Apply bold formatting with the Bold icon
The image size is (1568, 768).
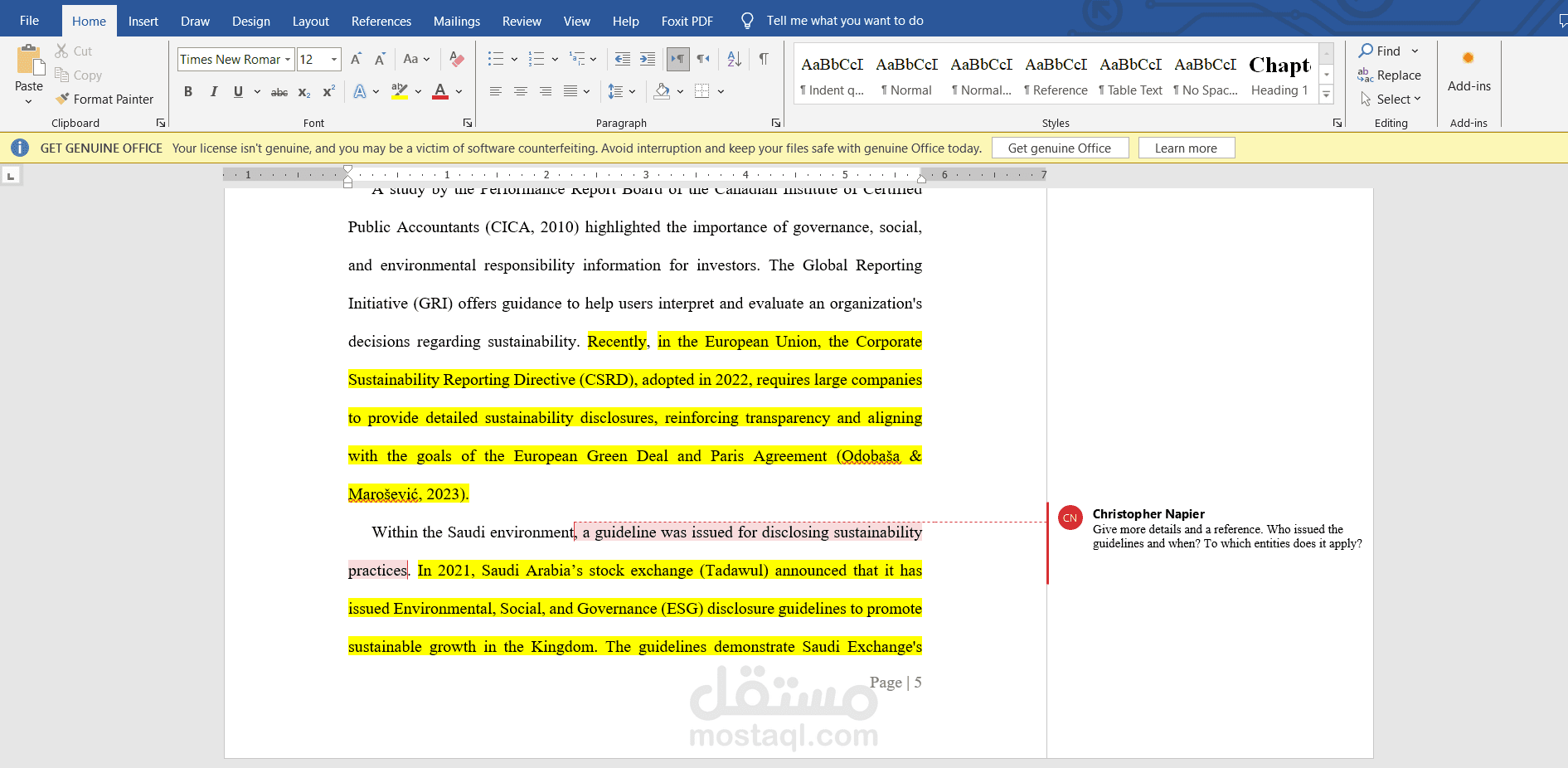pyautogui.click(x=187, y=91)
